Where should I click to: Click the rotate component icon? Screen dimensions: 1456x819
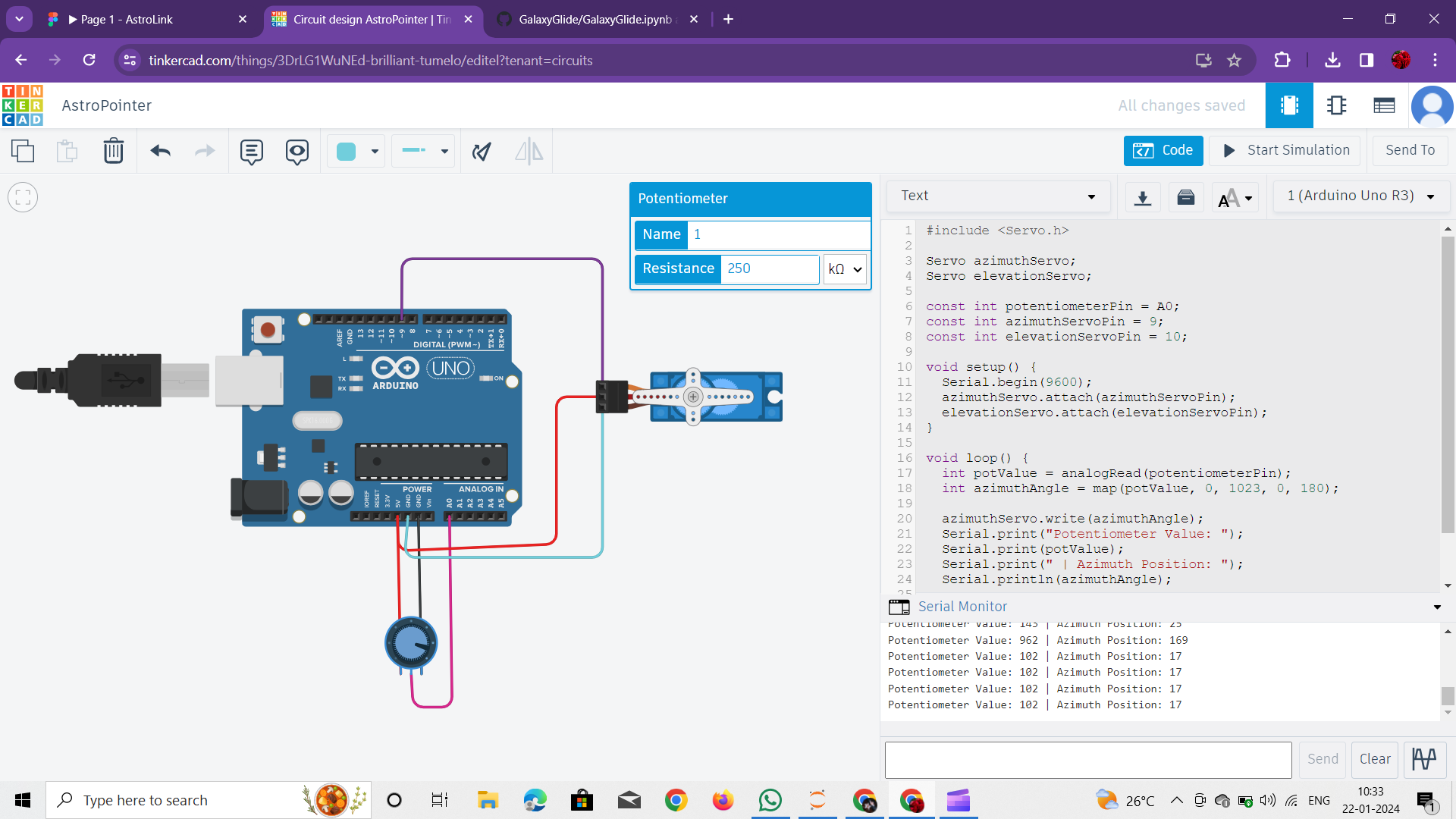point(482,151)
